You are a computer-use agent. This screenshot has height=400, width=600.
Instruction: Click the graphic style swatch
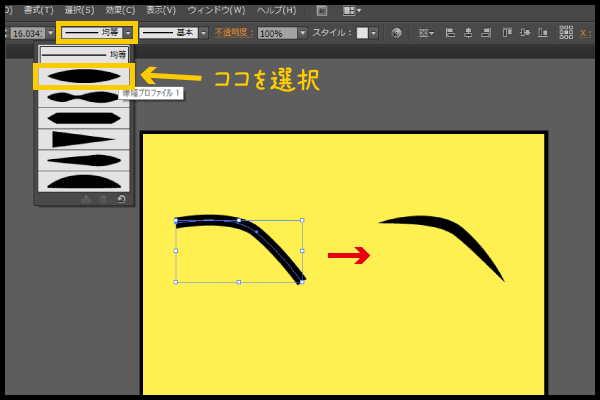361,33
